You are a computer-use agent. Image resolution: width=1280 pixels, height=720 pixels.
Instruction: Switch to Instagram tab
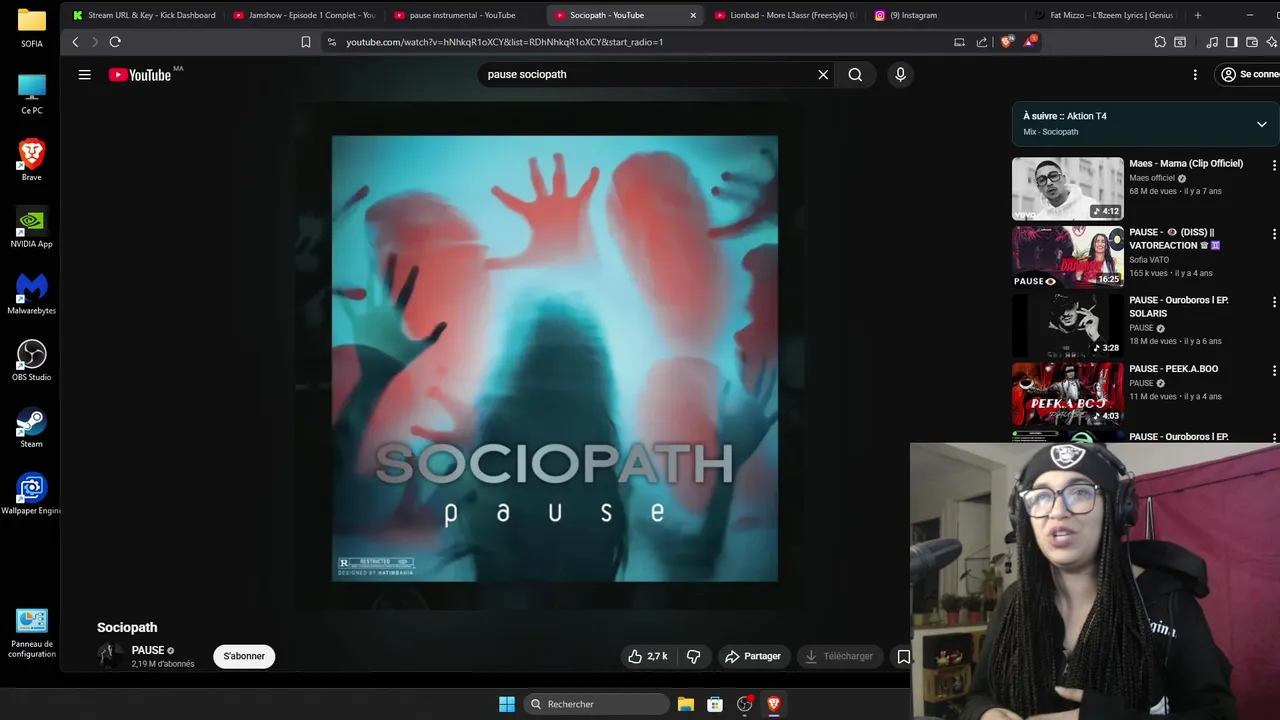pos(946,15)
